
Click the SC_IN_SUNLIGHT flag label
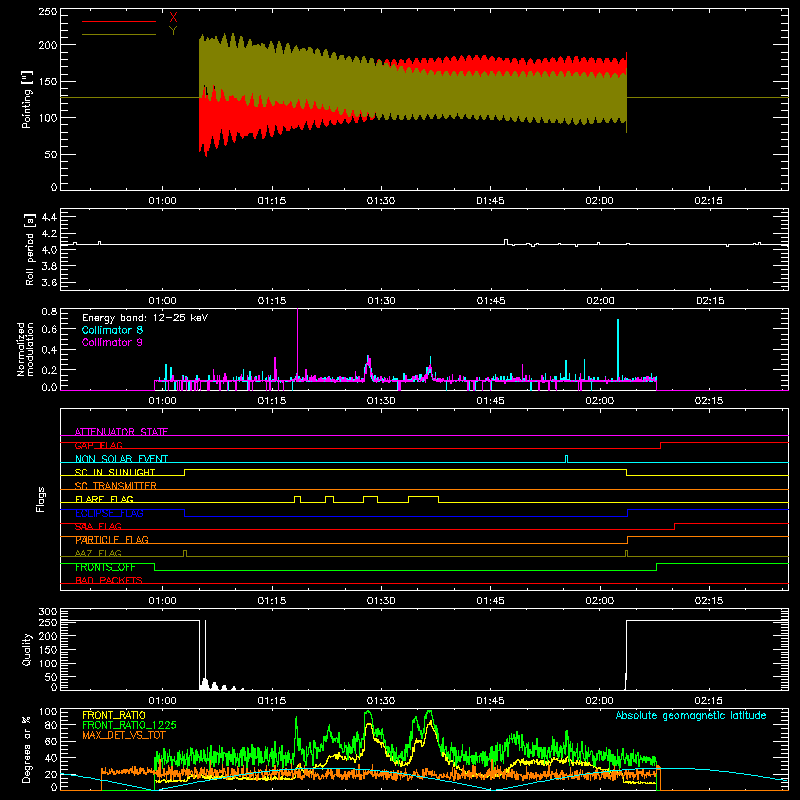pyautogui.click(x=115, y=472)
